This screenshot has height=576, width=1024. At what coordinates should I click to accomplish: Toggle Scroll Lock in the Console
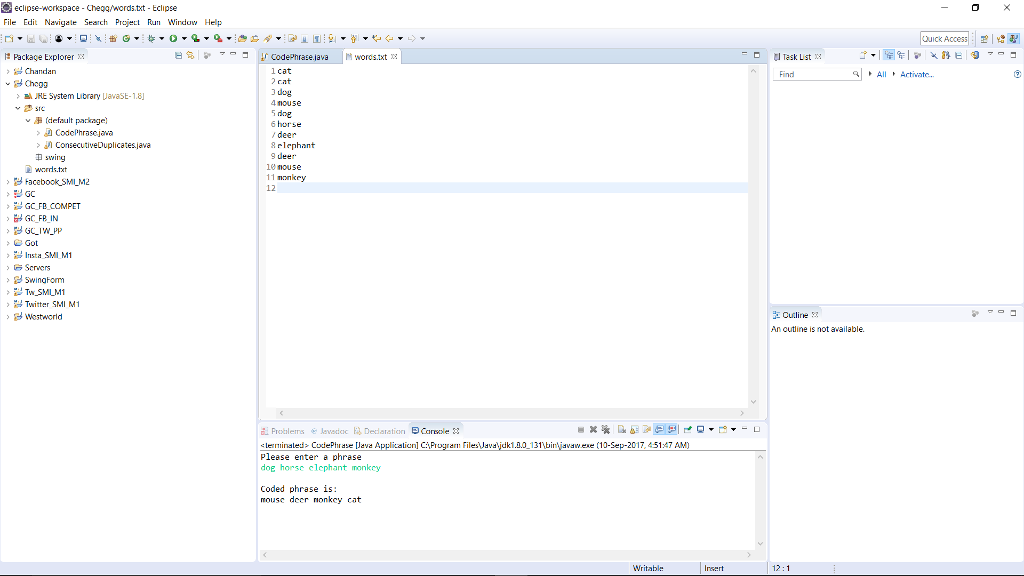click(x=634, y=430)
